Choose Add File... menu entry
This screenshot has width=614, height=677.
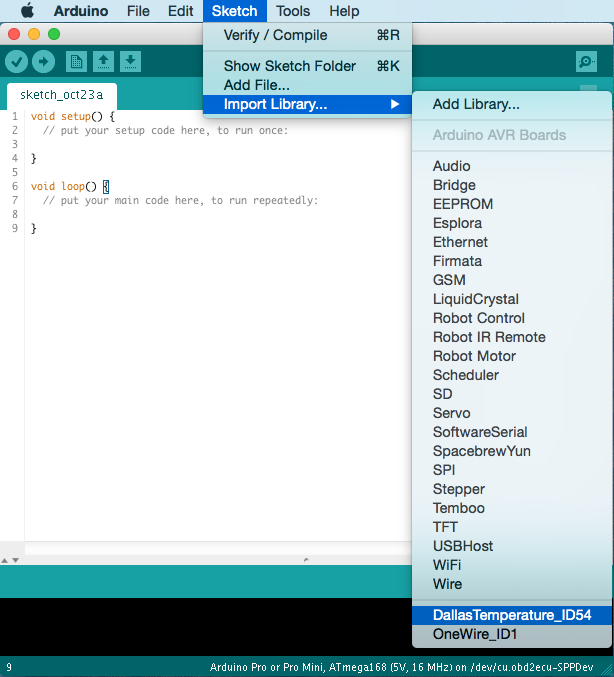click(307, 85)
